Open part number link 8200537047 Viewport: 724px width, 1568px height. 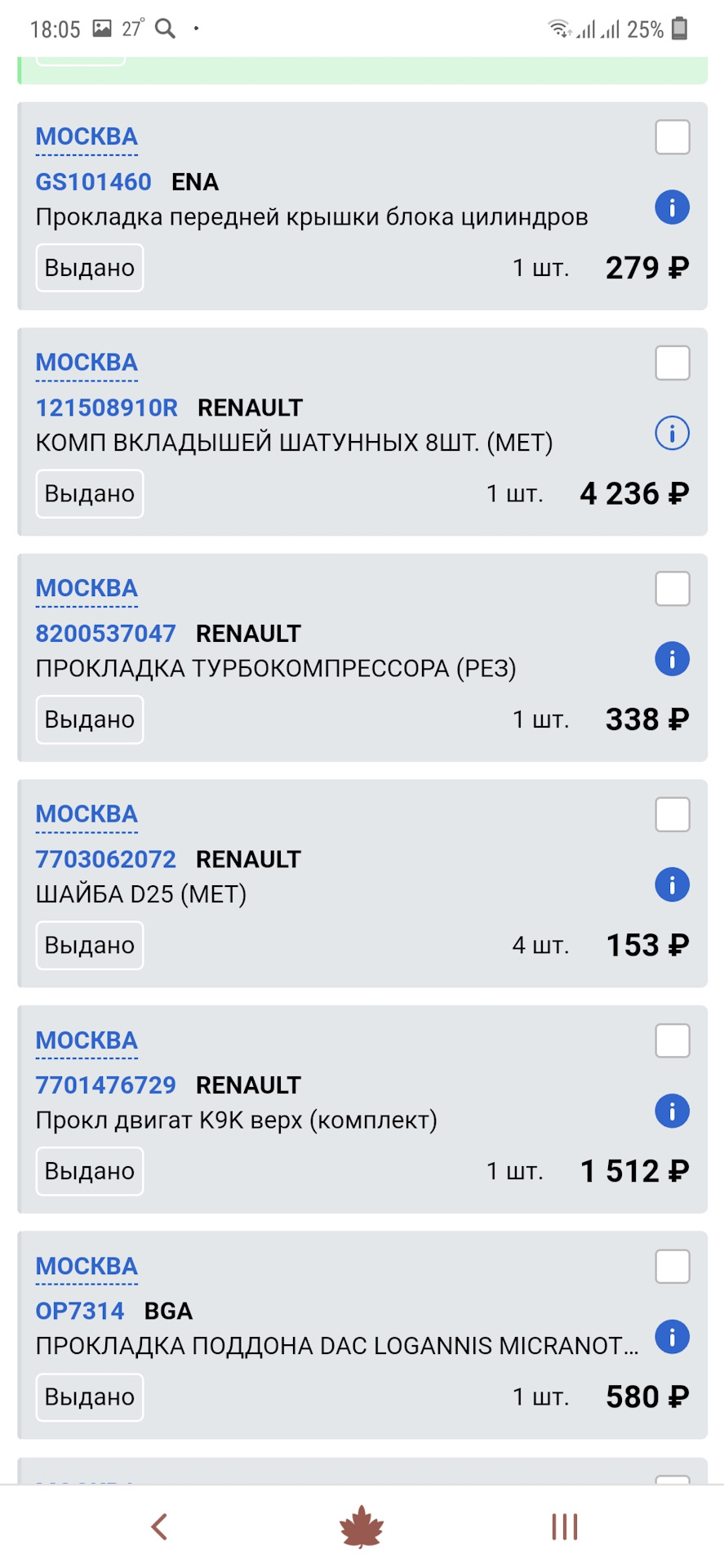(104, 633)
